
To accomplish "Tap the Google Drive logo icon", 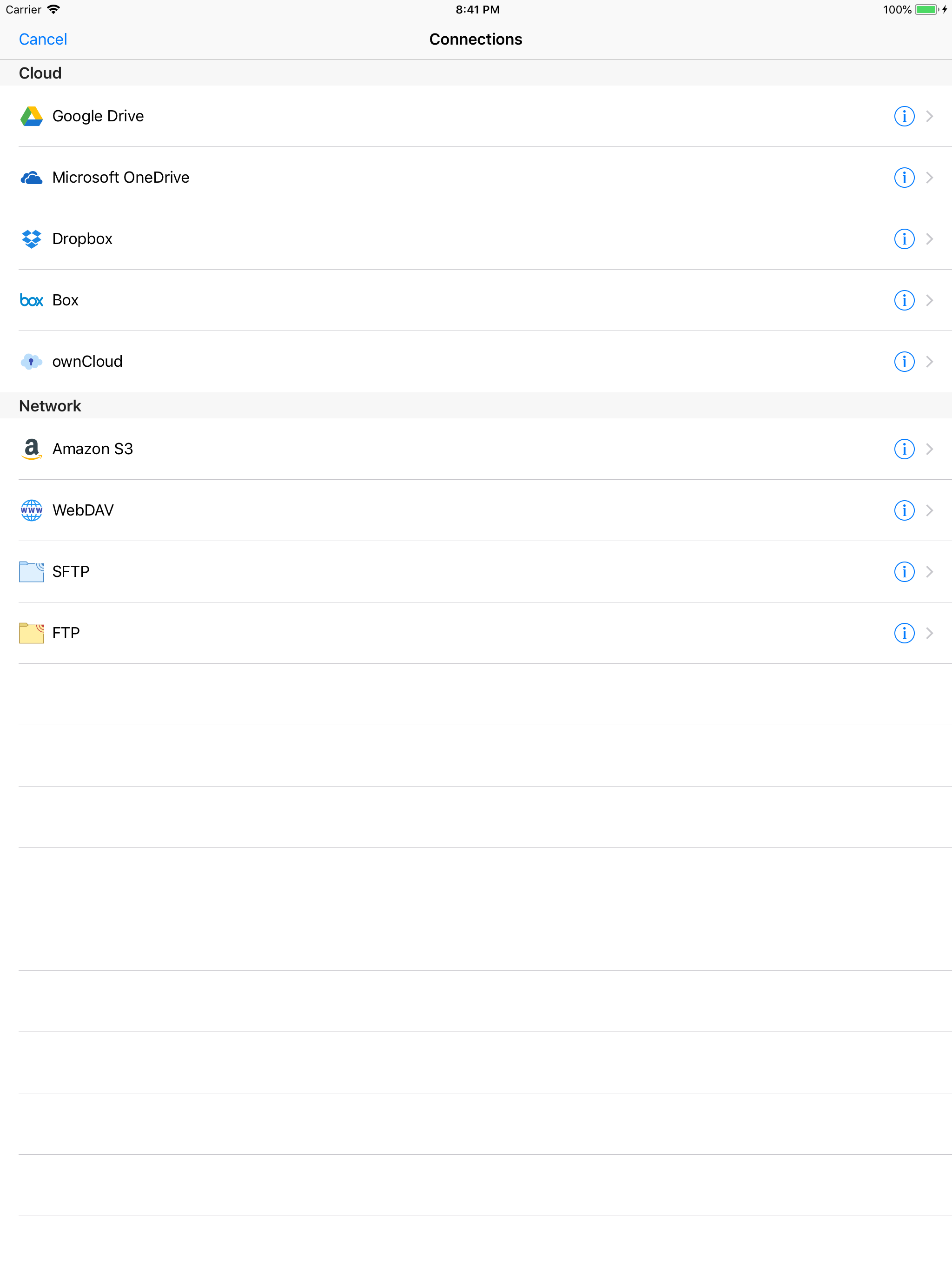I will [32, 117].
